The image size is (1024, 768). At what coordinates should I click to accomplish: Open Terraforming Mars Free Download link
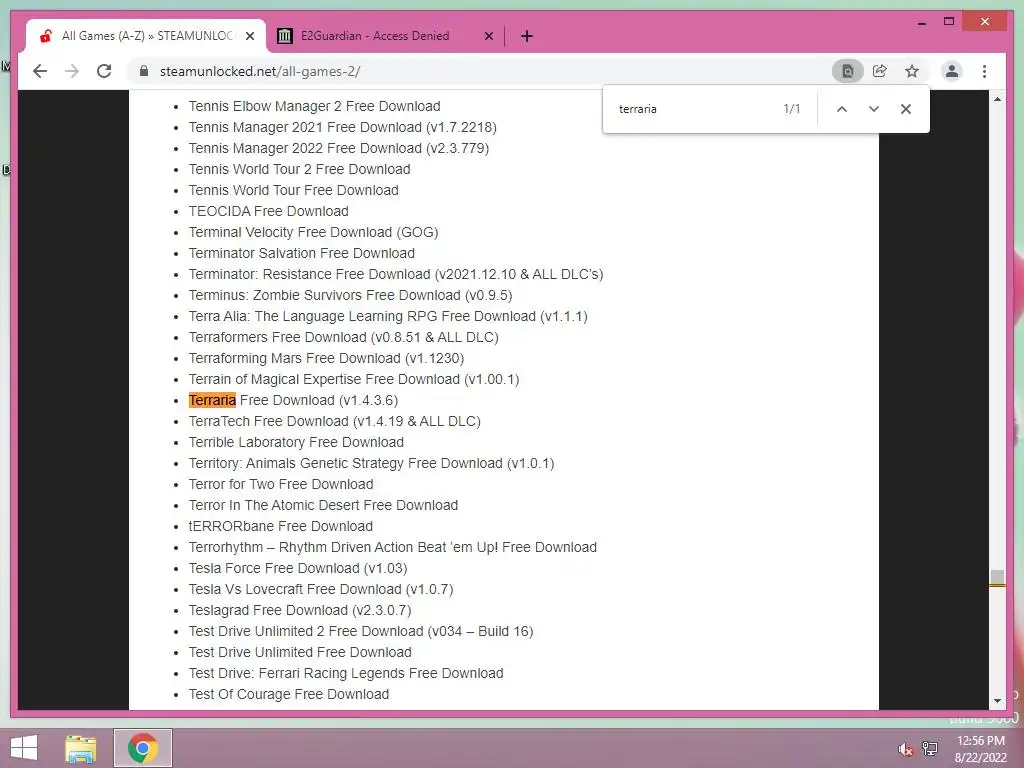click(327, 358)
